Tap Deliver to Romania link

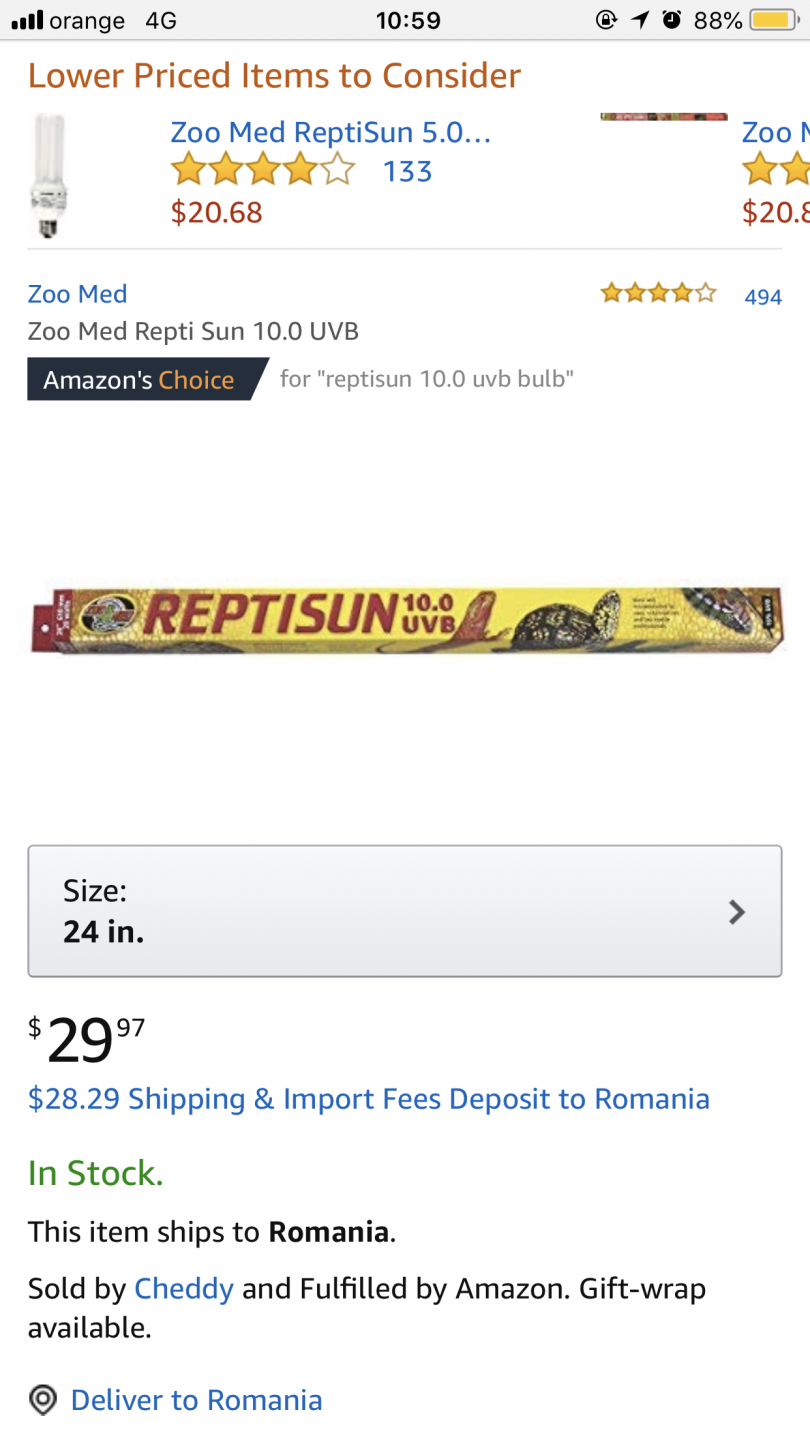pyautogui.click(x=196, y=1400)
